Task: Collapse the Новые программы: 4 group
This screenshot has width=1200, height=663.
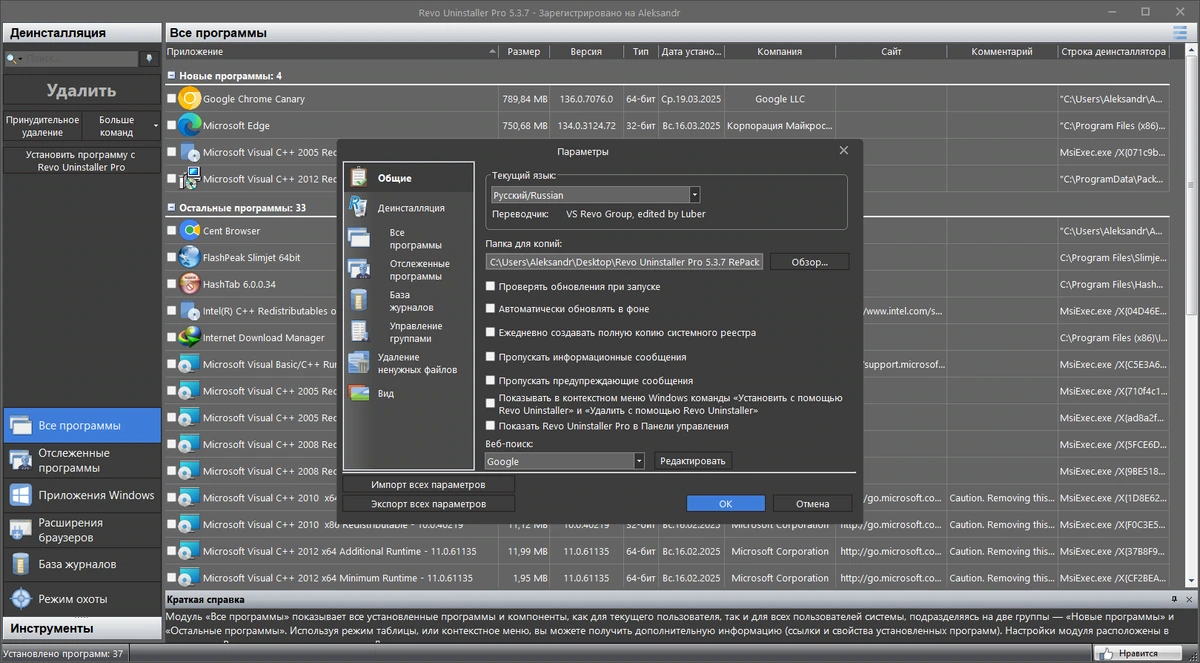Action: point(171,76)
